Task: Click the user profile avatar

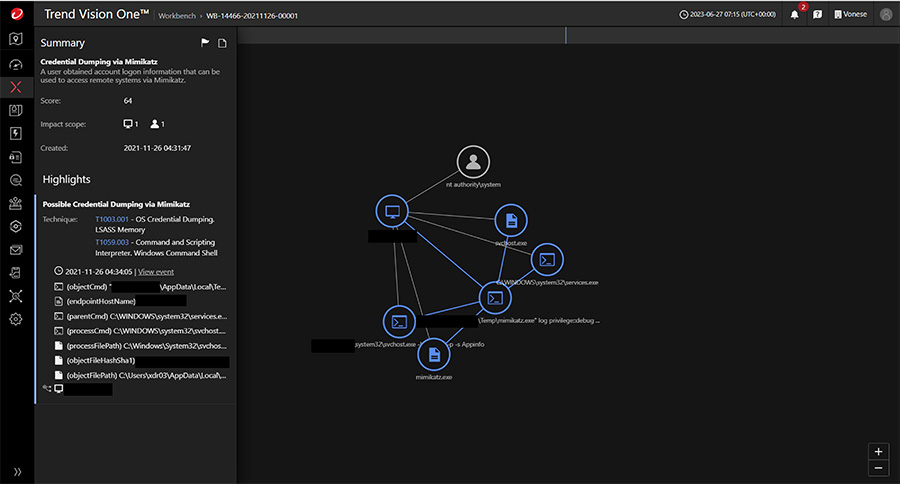Action: tap(885, 15)
